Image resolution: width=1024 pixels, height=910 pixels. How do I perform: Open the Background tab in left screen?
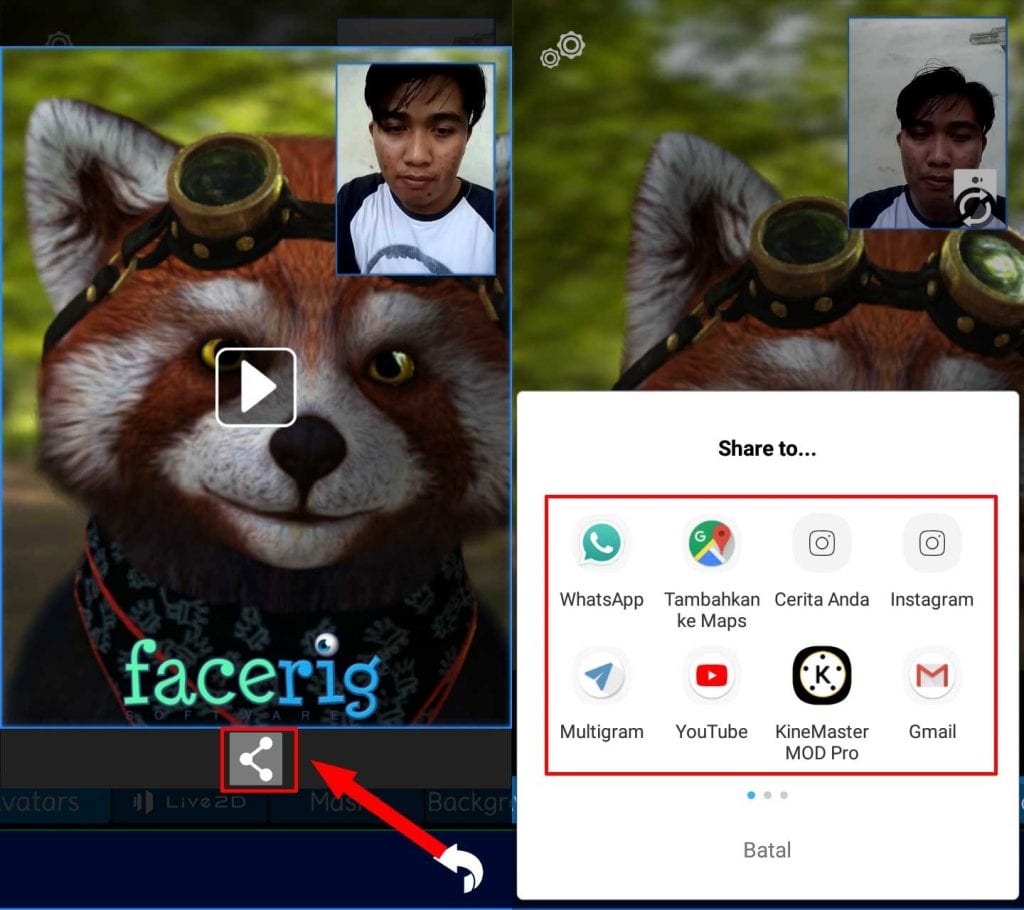pyautogui.click(x=468, y=803)
